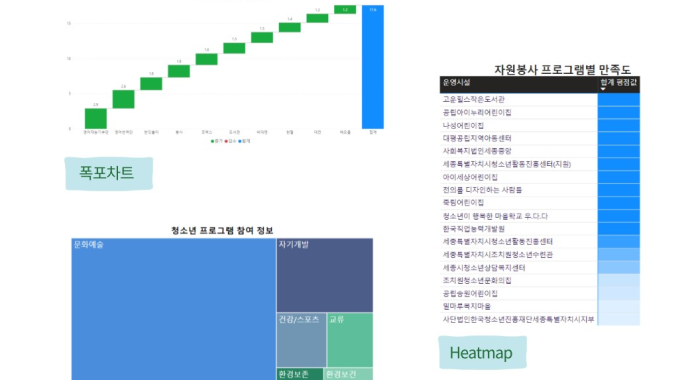Click the green waterfall bar labeled 1.4
Image resolution: width=690 pixels, height=380 pixels.
[x=290, y=27]
